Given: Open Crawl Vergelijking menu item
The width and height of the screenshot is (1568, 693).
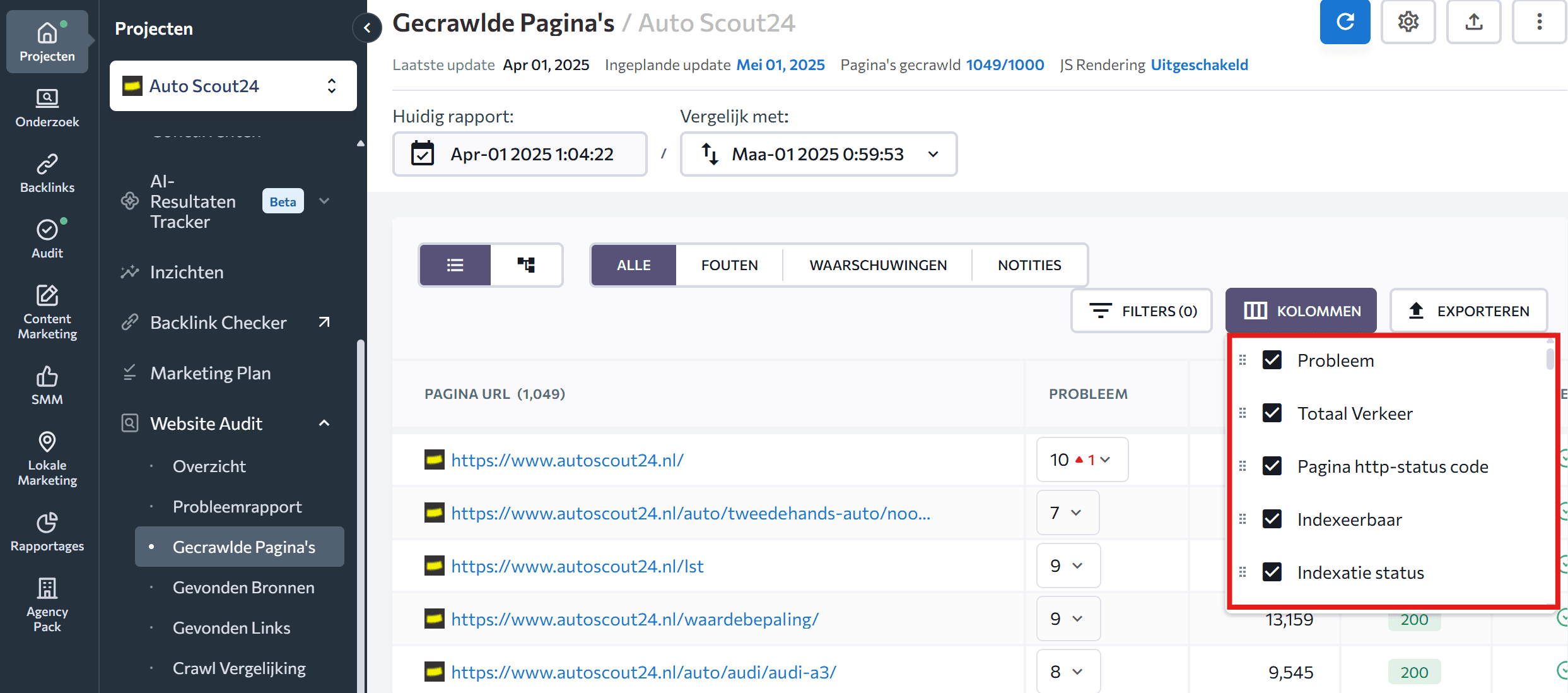Looking at the screenshot, I should pos(239,668).
